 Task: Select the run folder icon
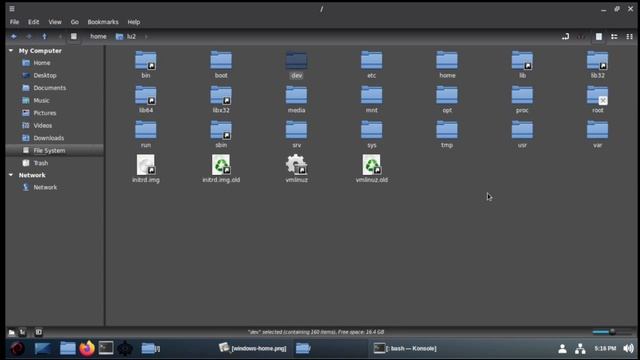[x=146, y=130]
